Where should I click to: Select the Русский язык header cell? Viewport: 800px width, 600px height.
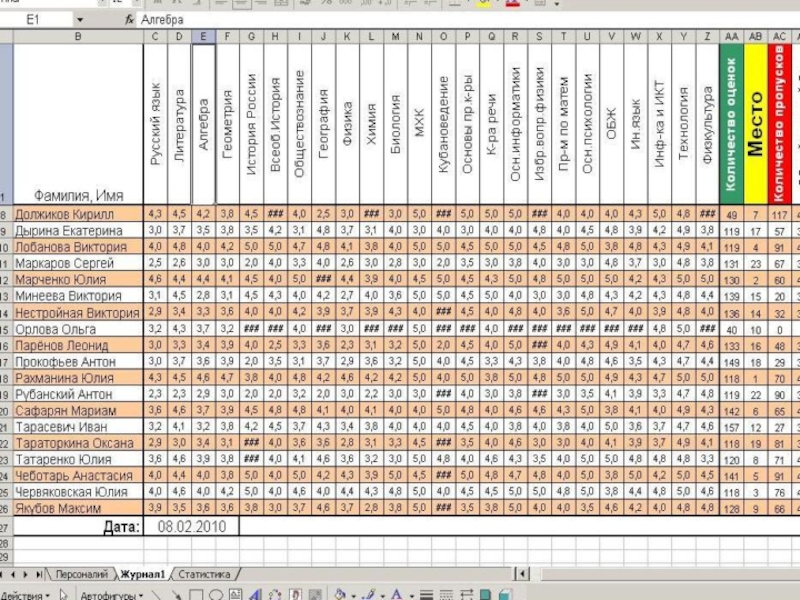155,124
